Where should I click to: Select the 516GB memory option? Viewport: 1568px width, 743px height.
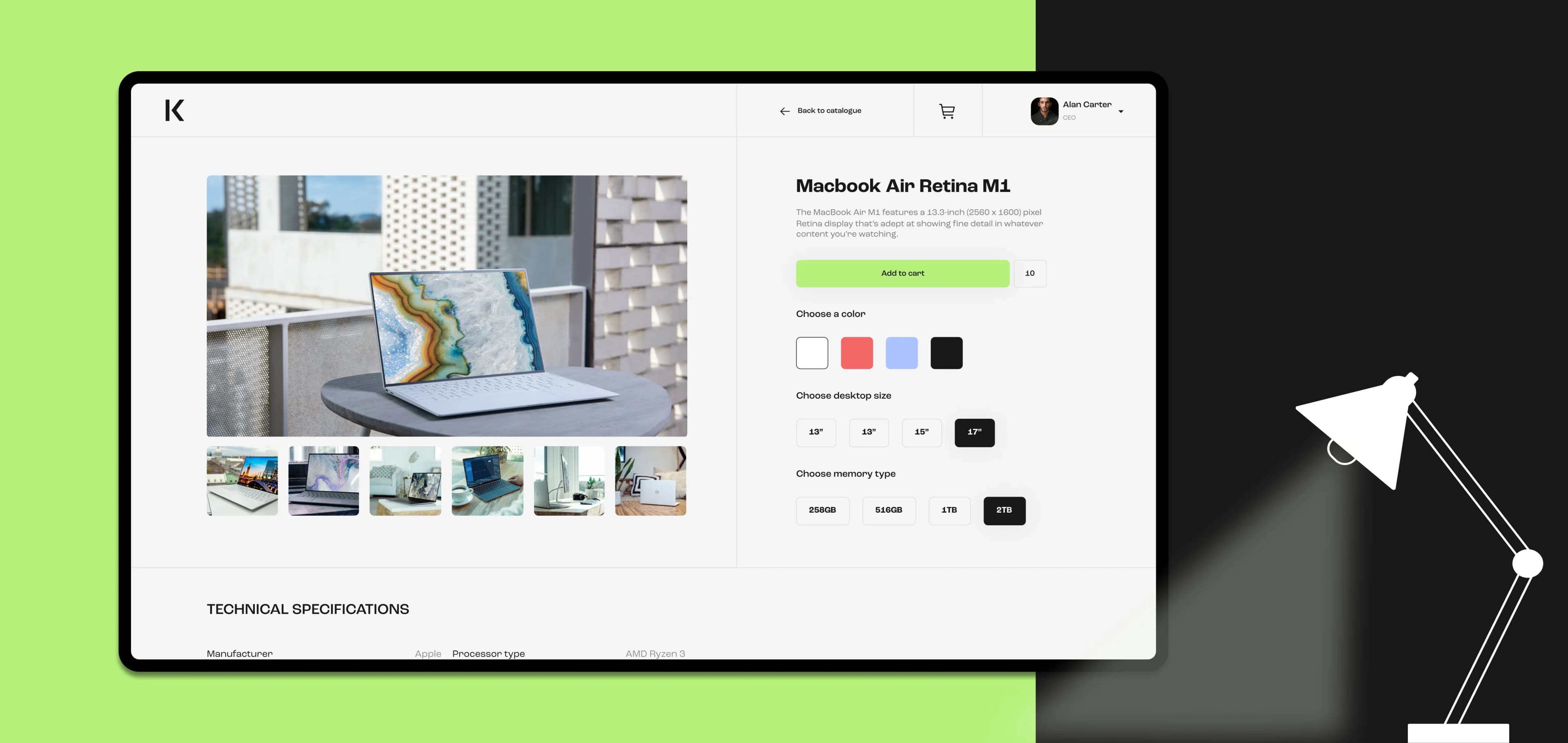pos(889,510)
